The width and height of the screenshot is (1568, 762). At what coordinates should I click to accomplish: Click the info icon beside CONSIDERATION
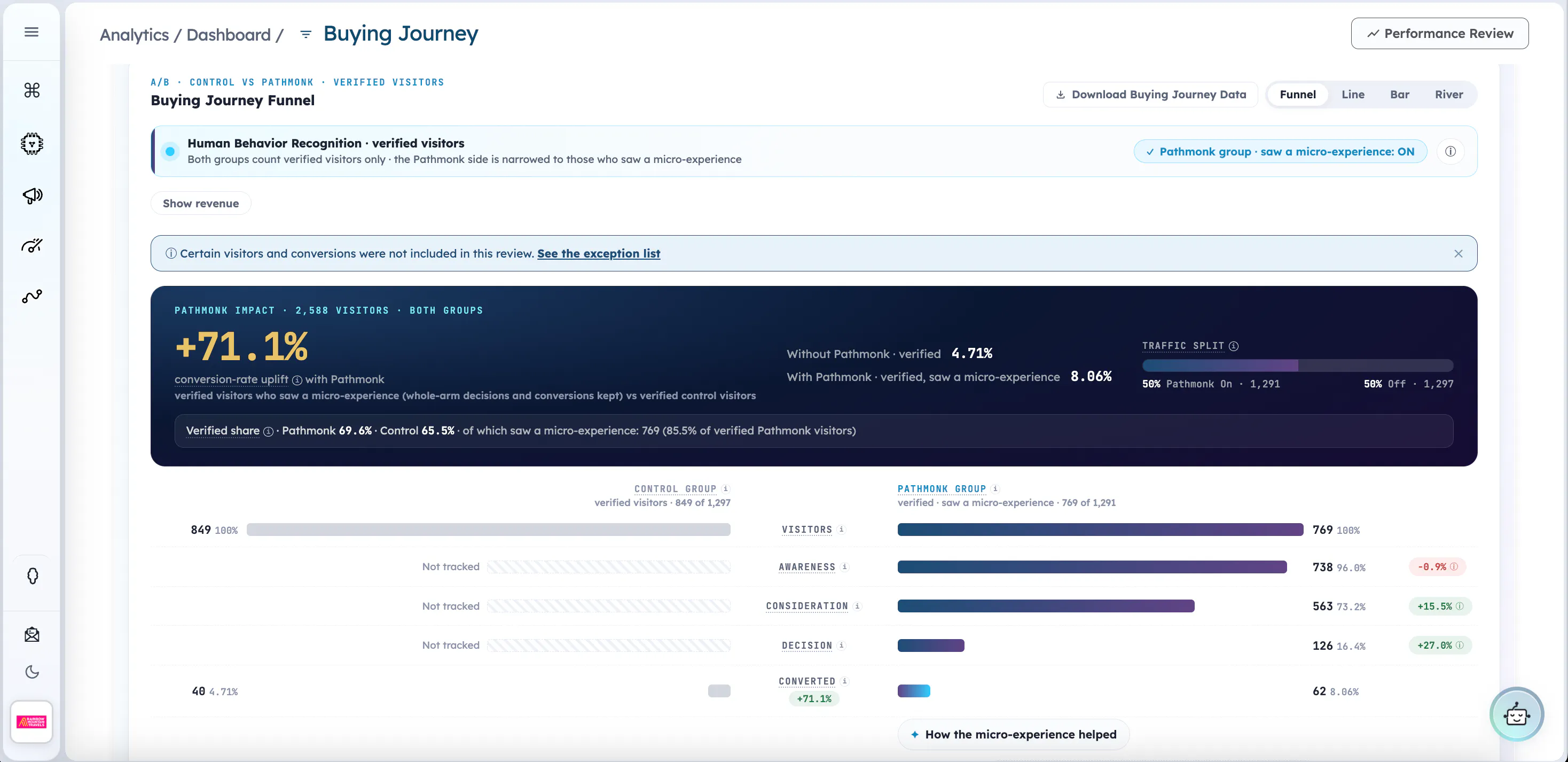857,606
